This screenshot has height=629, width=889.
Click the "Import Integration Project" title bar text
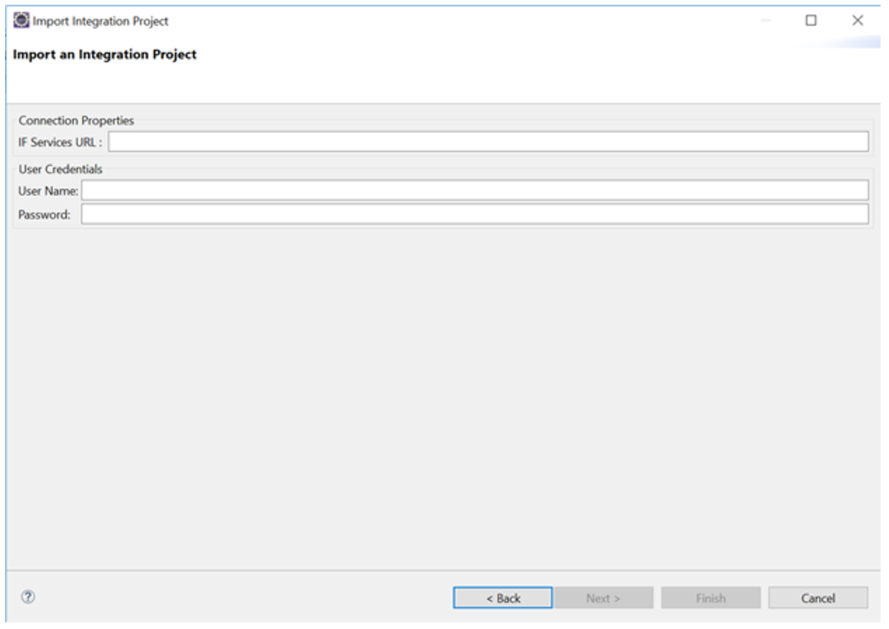click(100, 21)
